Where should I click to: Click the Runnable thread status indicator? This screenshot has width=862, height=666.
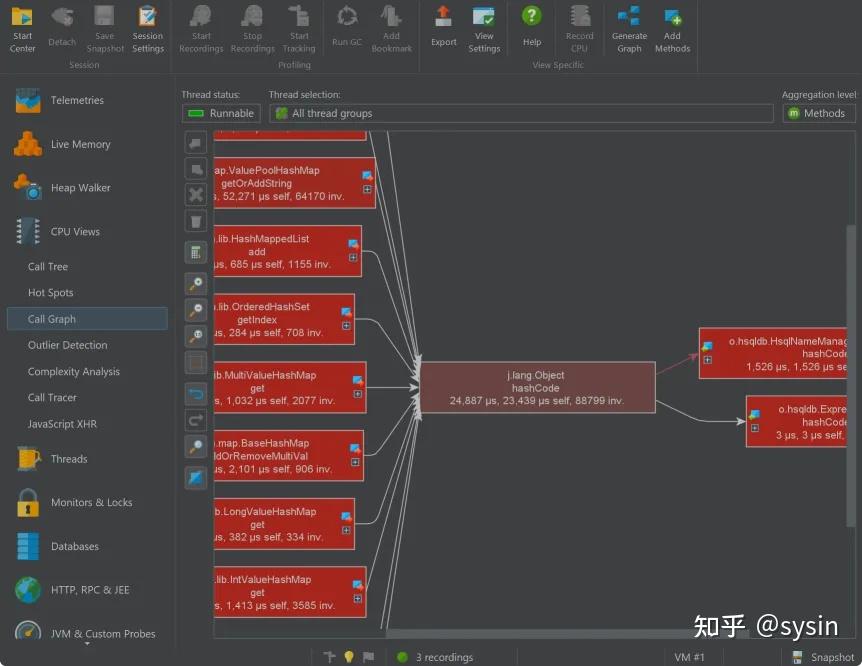pyautogui.click(x=220, y=113)
